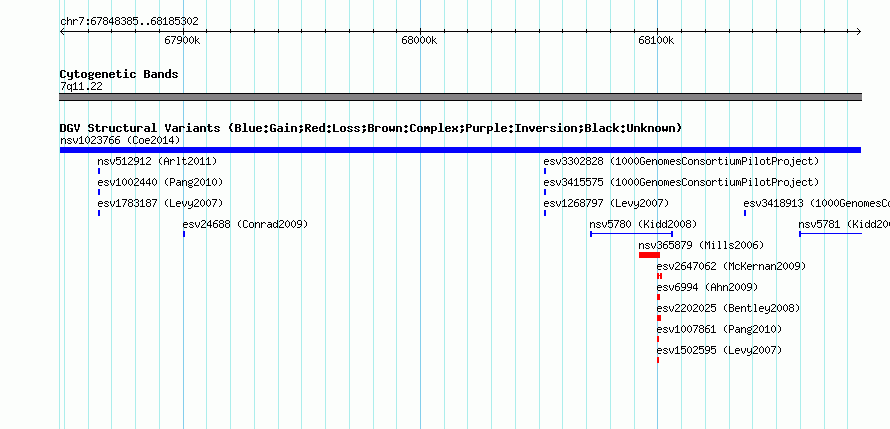Open esv1783187 (Levy2007) variant
890x429 pixels.
click(160, 203)
